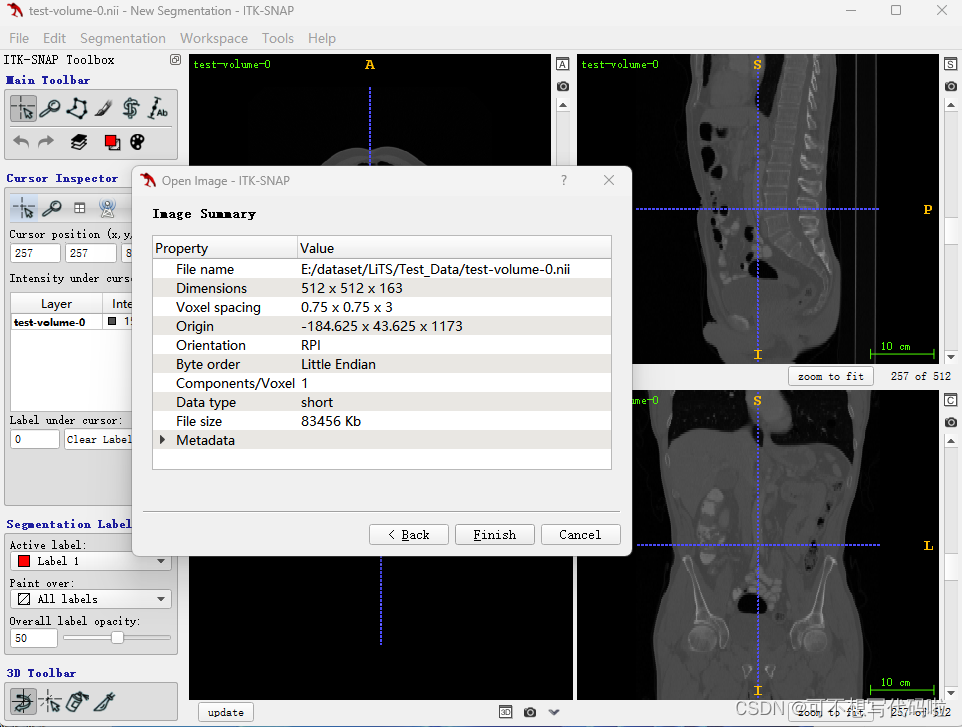This screenshot has height=727, width=962.
Task: Activate the snake active contour tool
Action: (131, 109)
